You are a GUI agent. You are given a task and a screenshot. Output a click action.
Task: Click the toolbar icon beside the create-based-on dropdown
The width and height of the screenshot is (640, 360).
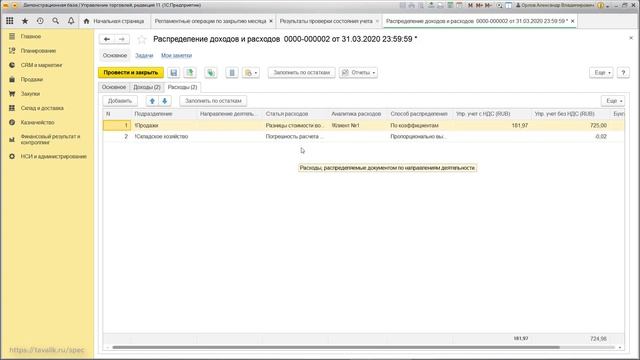232,73
